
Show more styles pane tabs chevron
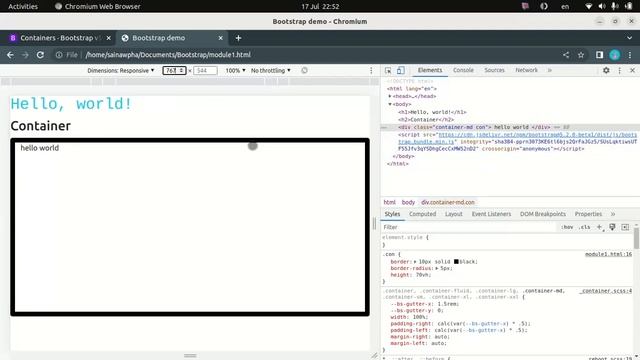click(x=613, y=214)
